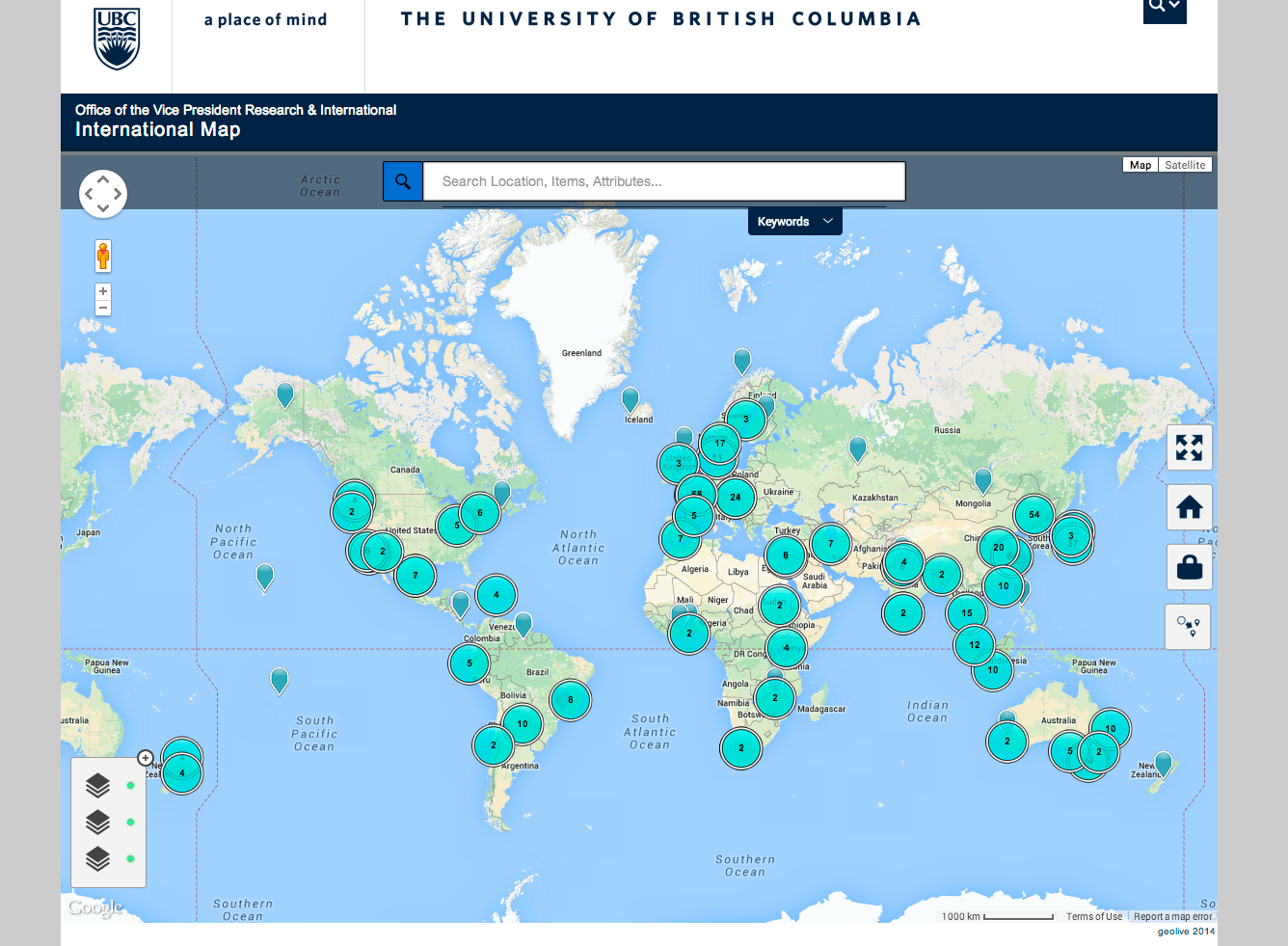Viewport: 1288px width, 946px height.
Task: Click the blue magnifier search button
Action: [x=403, y=181]
